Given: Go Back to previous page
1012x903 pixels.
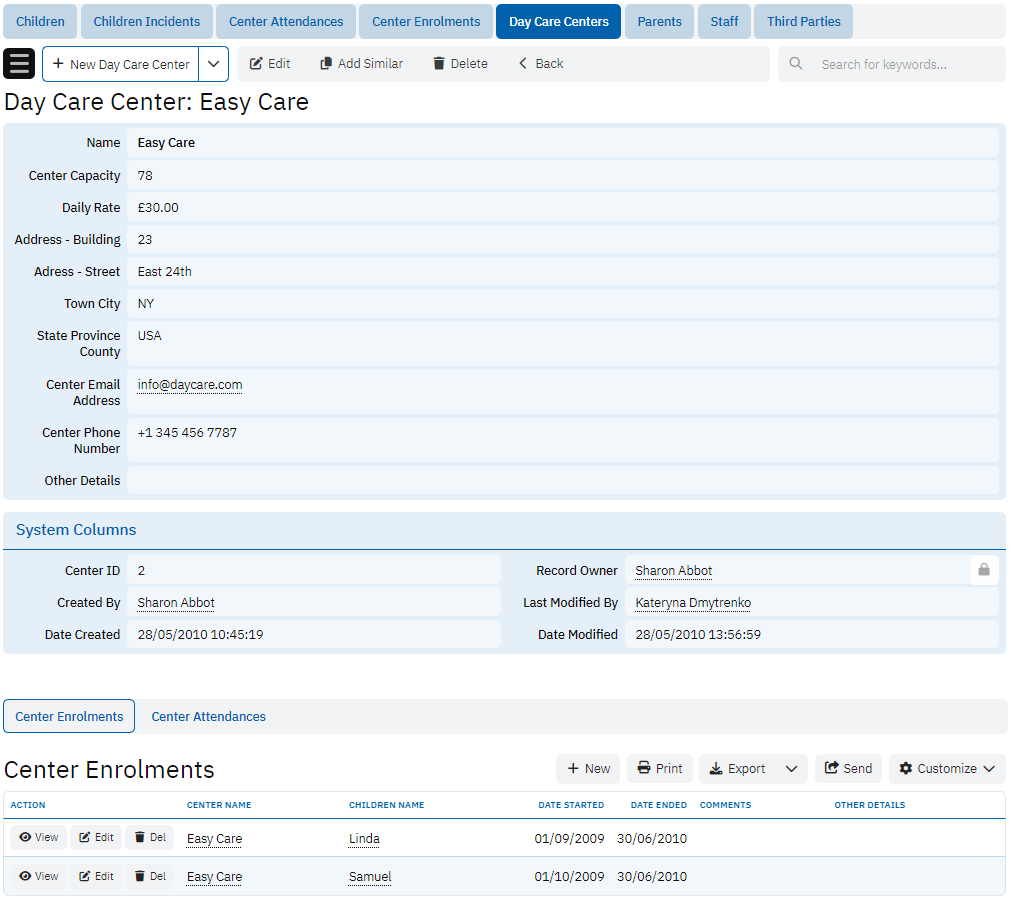Looking at the screenshot, I should [540, 64].
